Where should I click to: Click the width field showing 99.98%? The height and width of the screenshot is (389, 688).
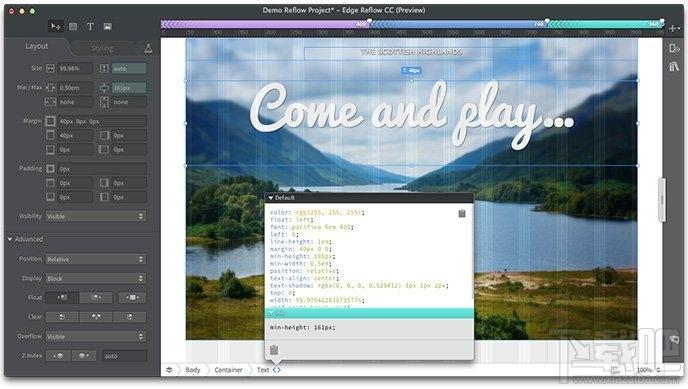pyautogui.click(x=75, y=68)
